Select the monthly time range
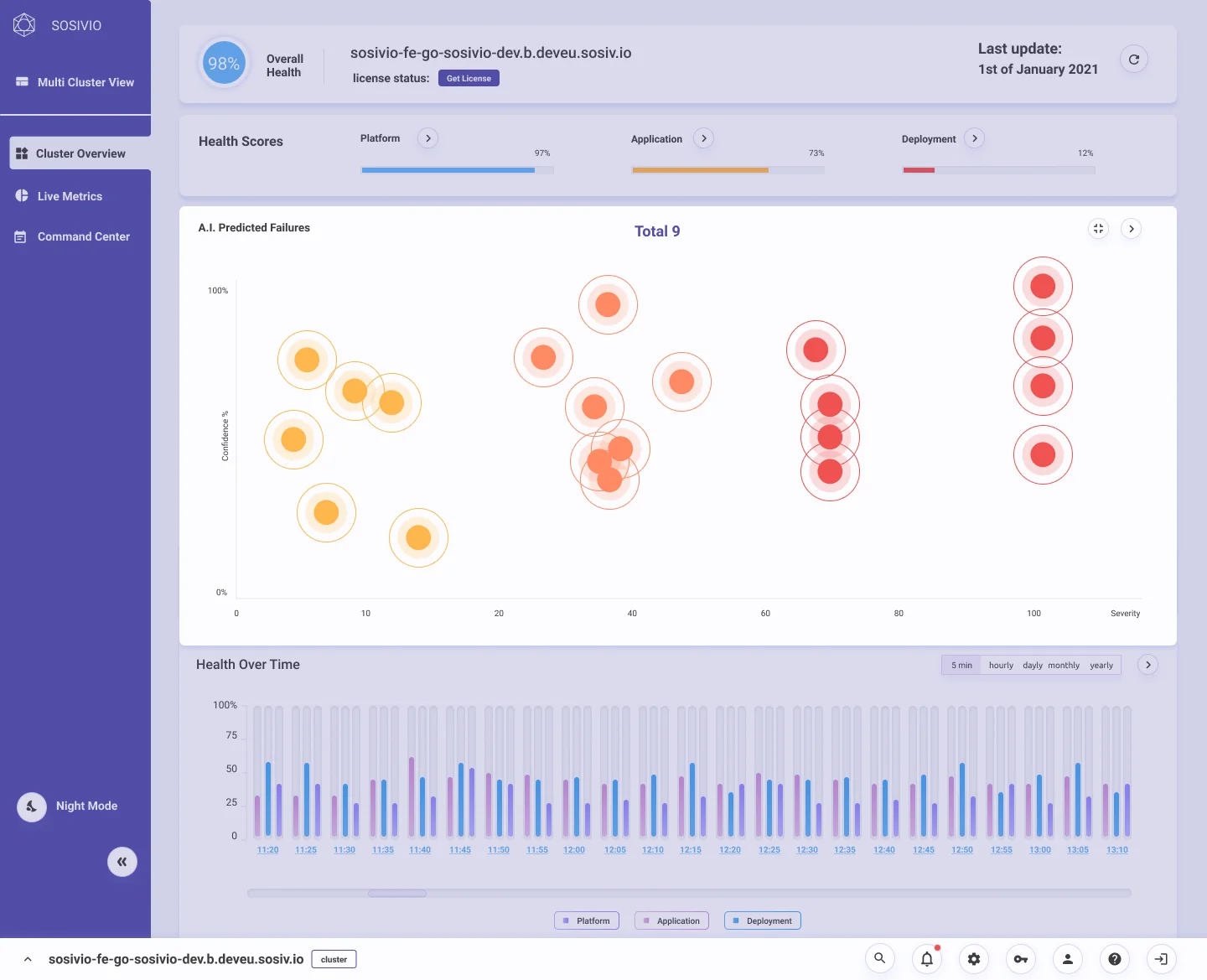 [1064, 666]
